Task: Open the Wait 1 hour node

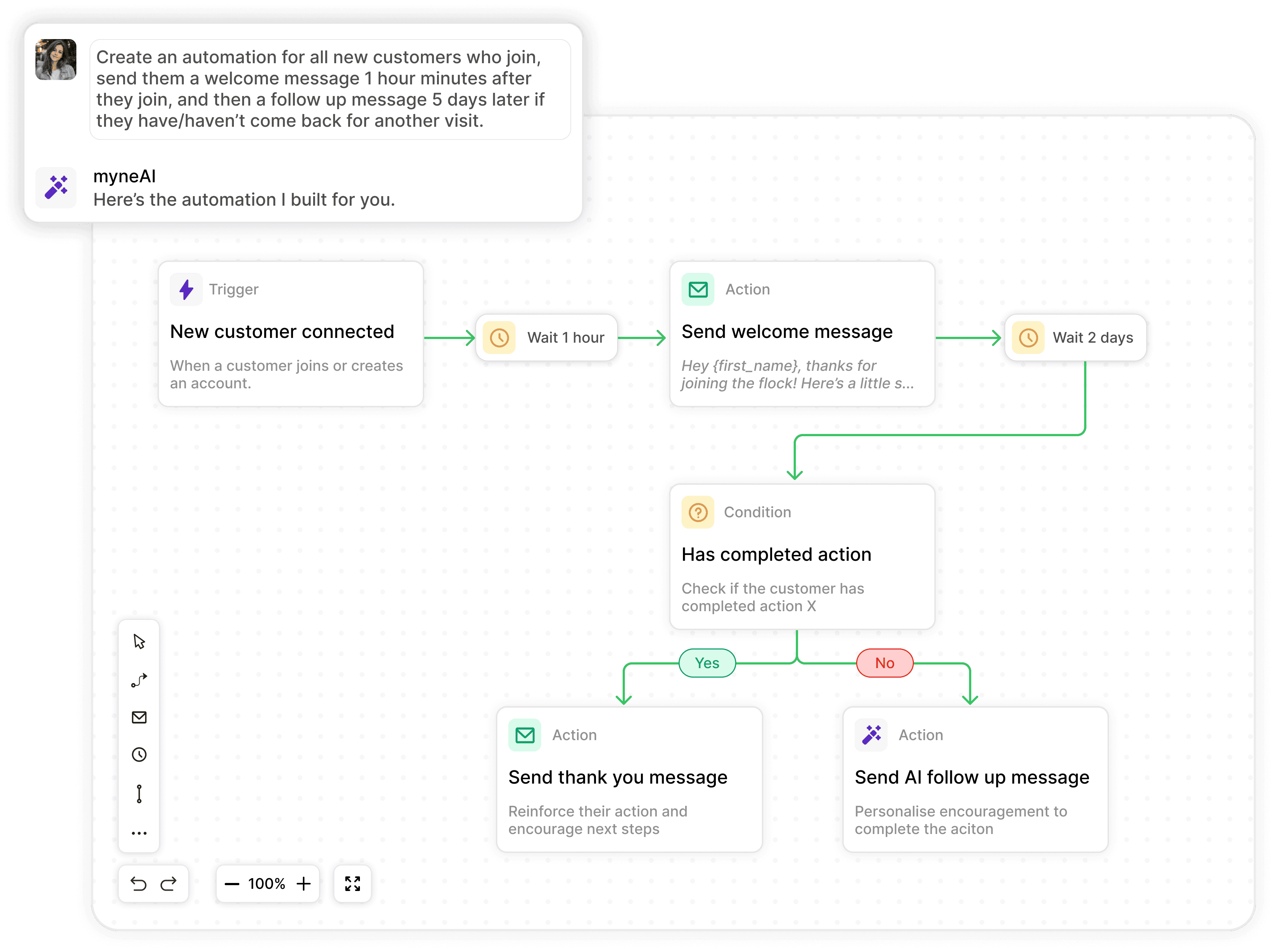Action: pyautogui.click(x=546, y=338)
